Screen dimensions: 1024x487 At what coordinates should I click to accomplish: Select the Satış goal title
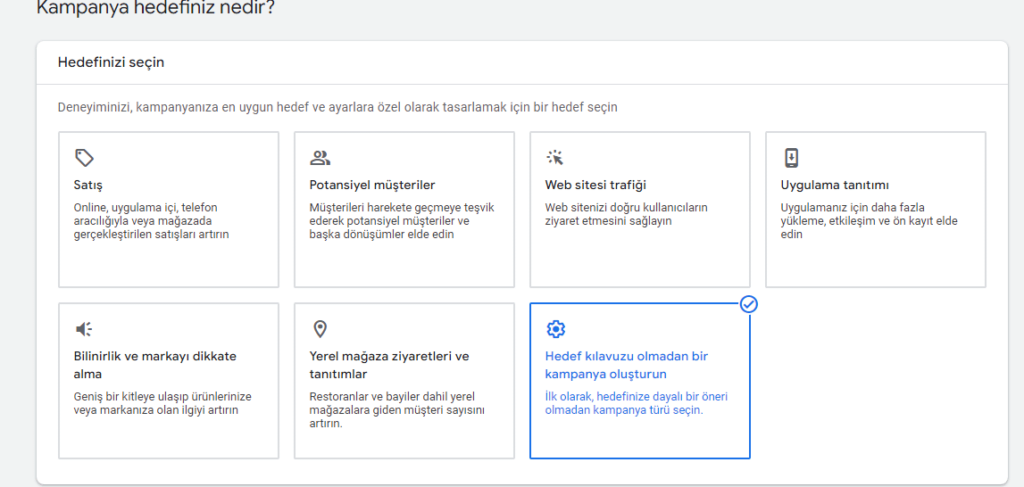[87, 185]
